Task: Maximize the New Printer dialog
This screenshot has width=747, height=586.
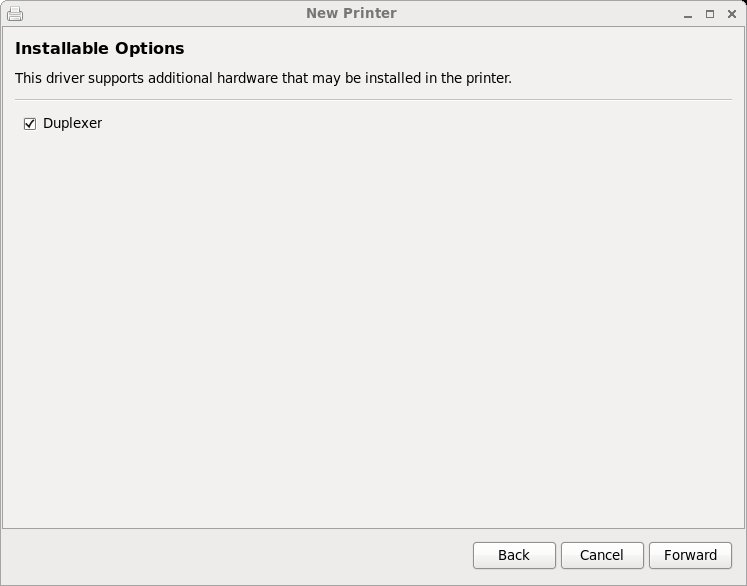Action: [x=709, y=14]
